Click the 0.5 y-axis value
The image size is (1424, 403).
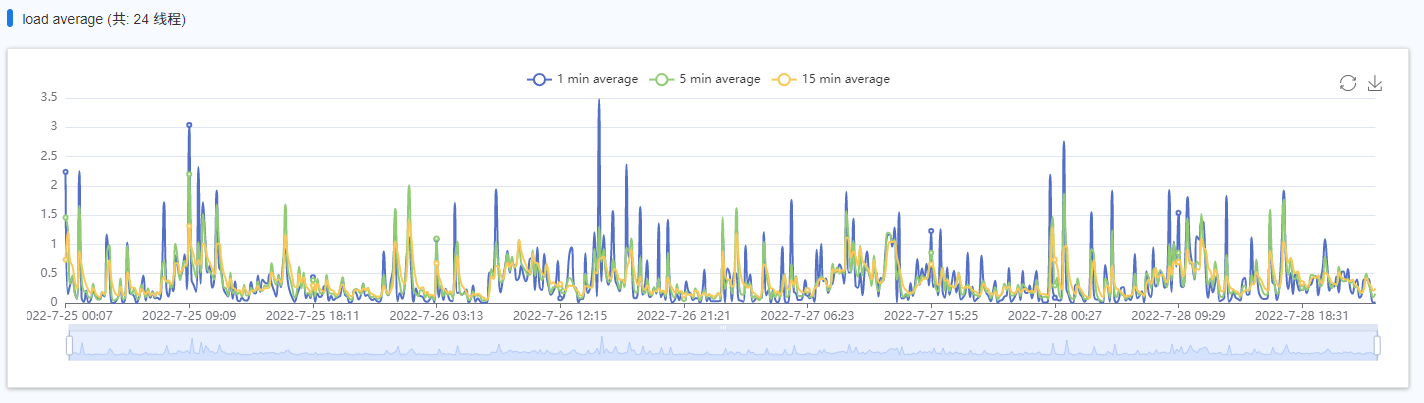[x=48, y=273]
